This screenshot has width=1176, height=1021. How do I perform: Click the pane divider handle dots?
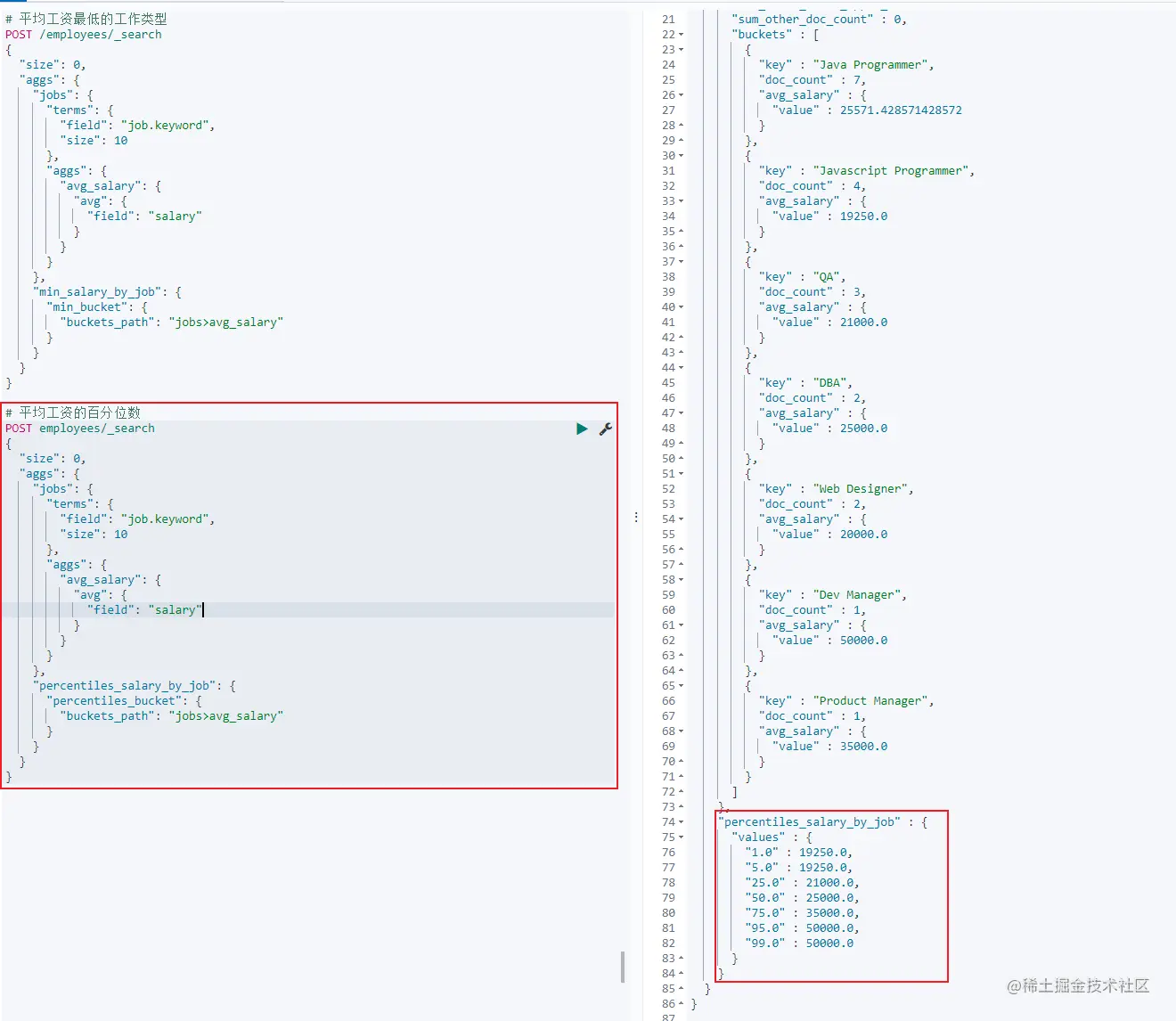(636, 517)
